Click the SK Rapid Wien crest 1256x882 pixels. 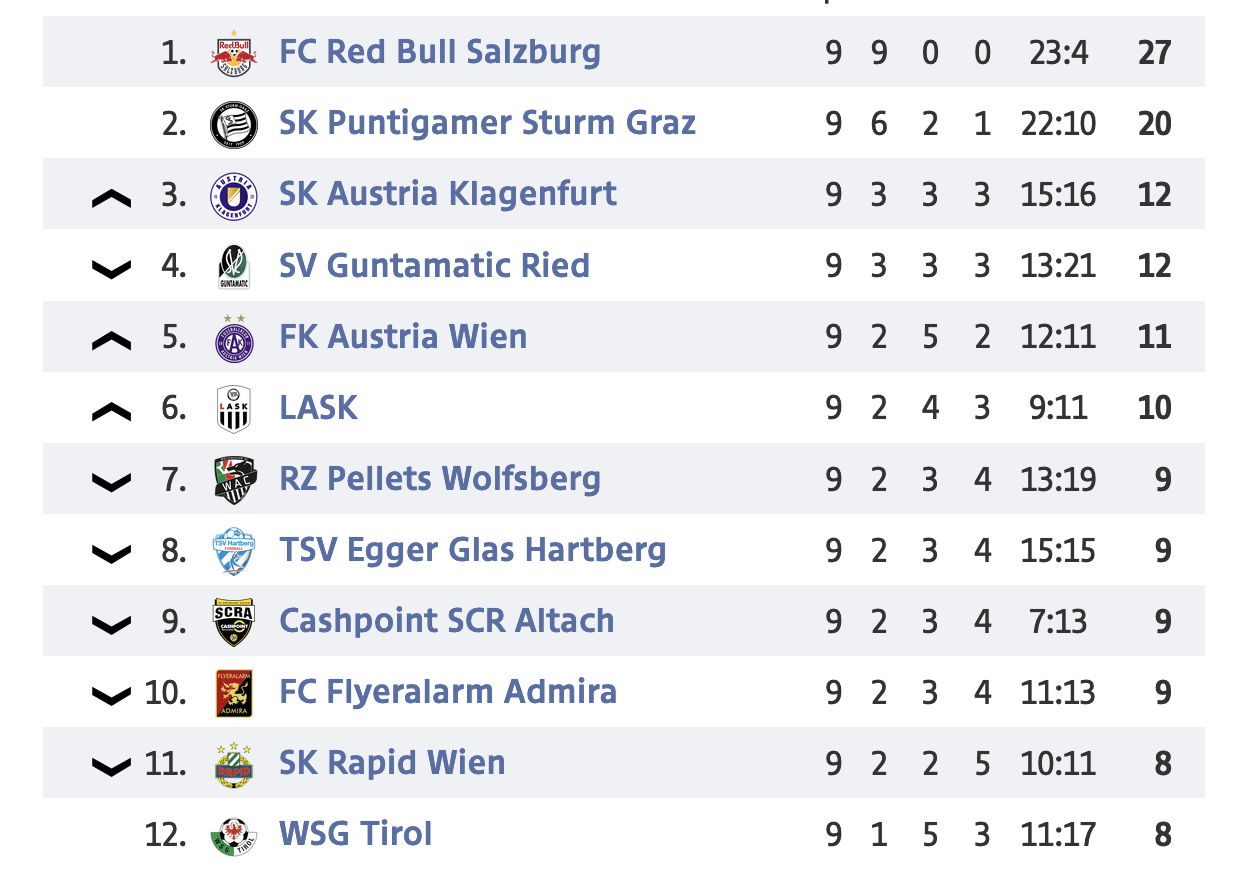tap(234, 764)
